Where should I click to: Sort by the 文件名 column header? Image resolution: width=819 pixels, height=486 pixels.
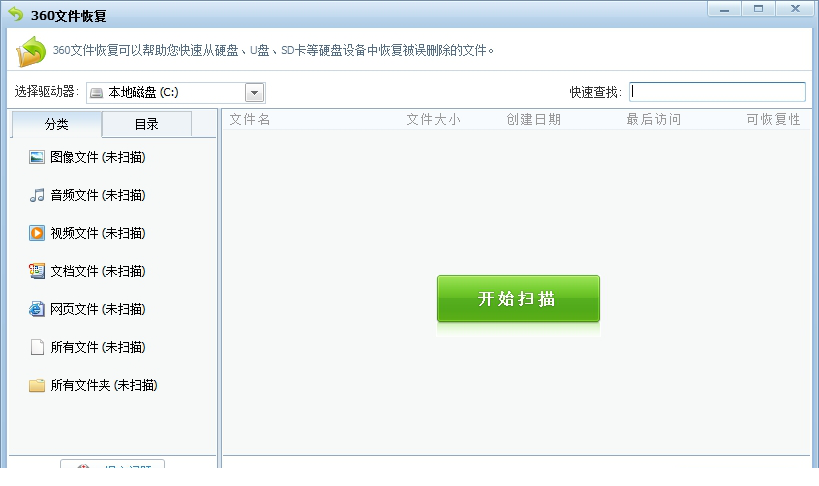250,120
